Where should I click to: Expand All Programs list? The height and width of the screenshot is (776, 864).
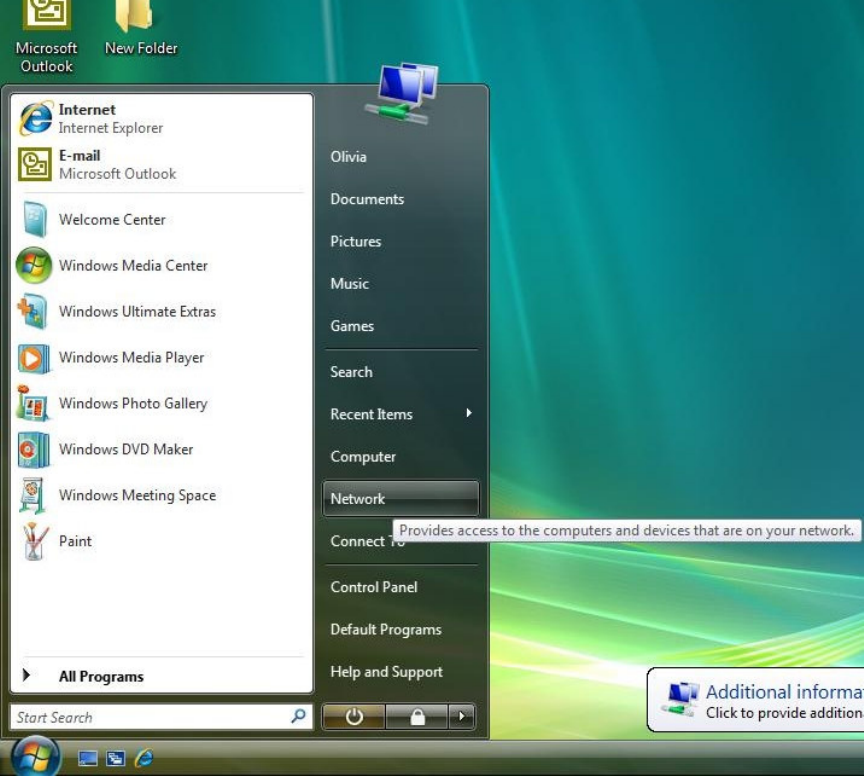[161, 676]
